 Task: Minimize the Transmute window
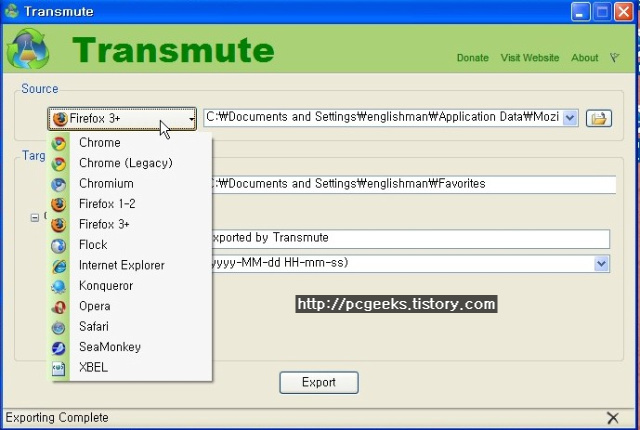click(580, 11)
